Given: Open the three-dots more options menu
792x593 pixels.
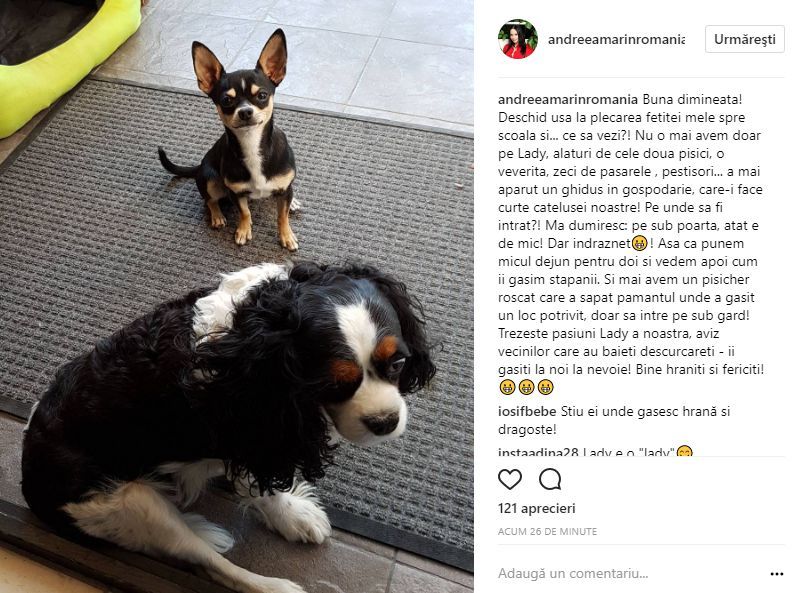Looking at the screenshot, I should click(776, 574).
